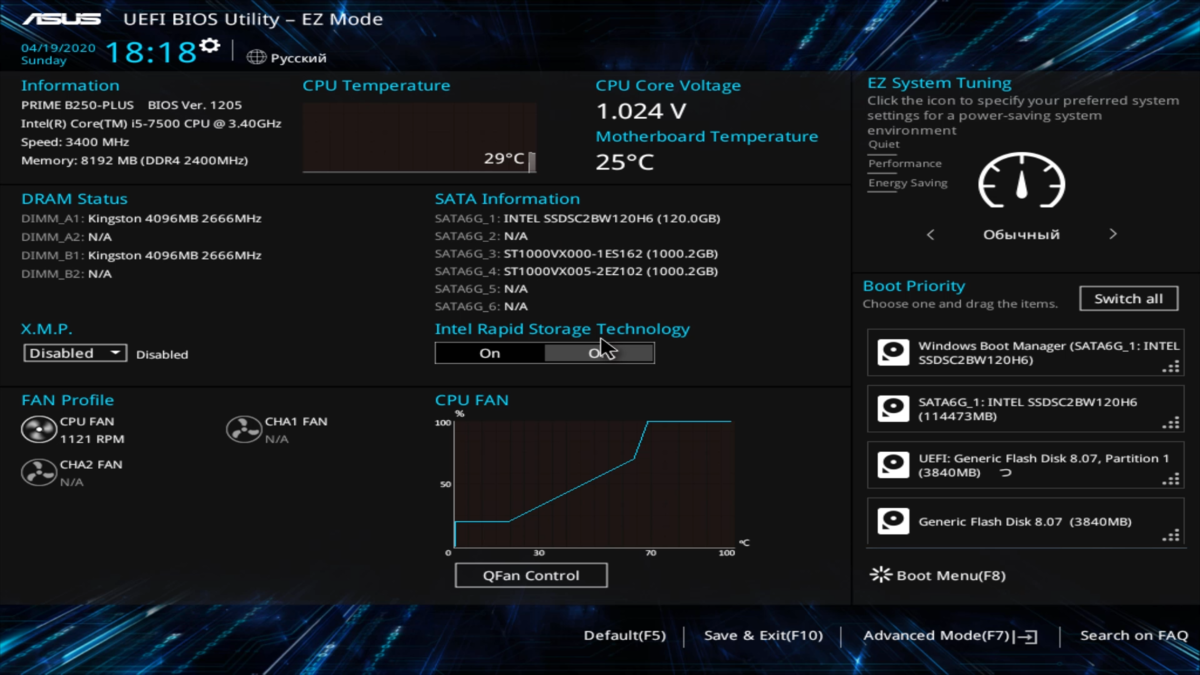Click DIMM_A1 Kingston 4096MB line
1200x675 pixels.
pos(141,218)
